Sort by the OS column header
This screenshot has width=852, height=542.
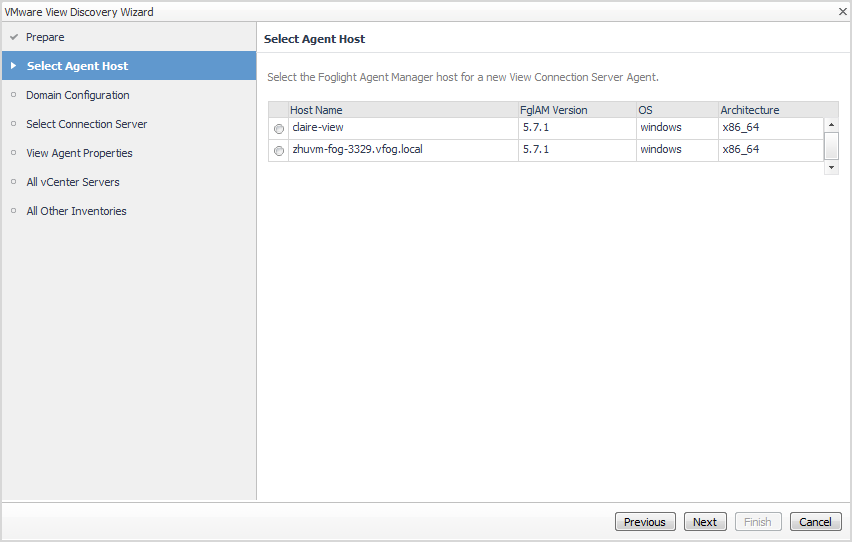[x=677, y=110]
